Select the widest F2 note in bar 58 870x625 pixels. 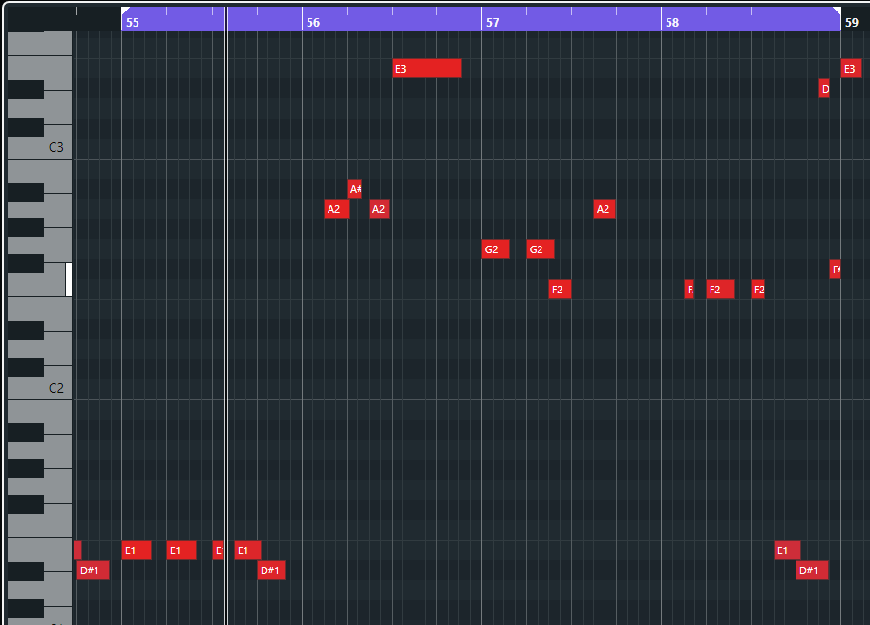(x=720, y=289)
